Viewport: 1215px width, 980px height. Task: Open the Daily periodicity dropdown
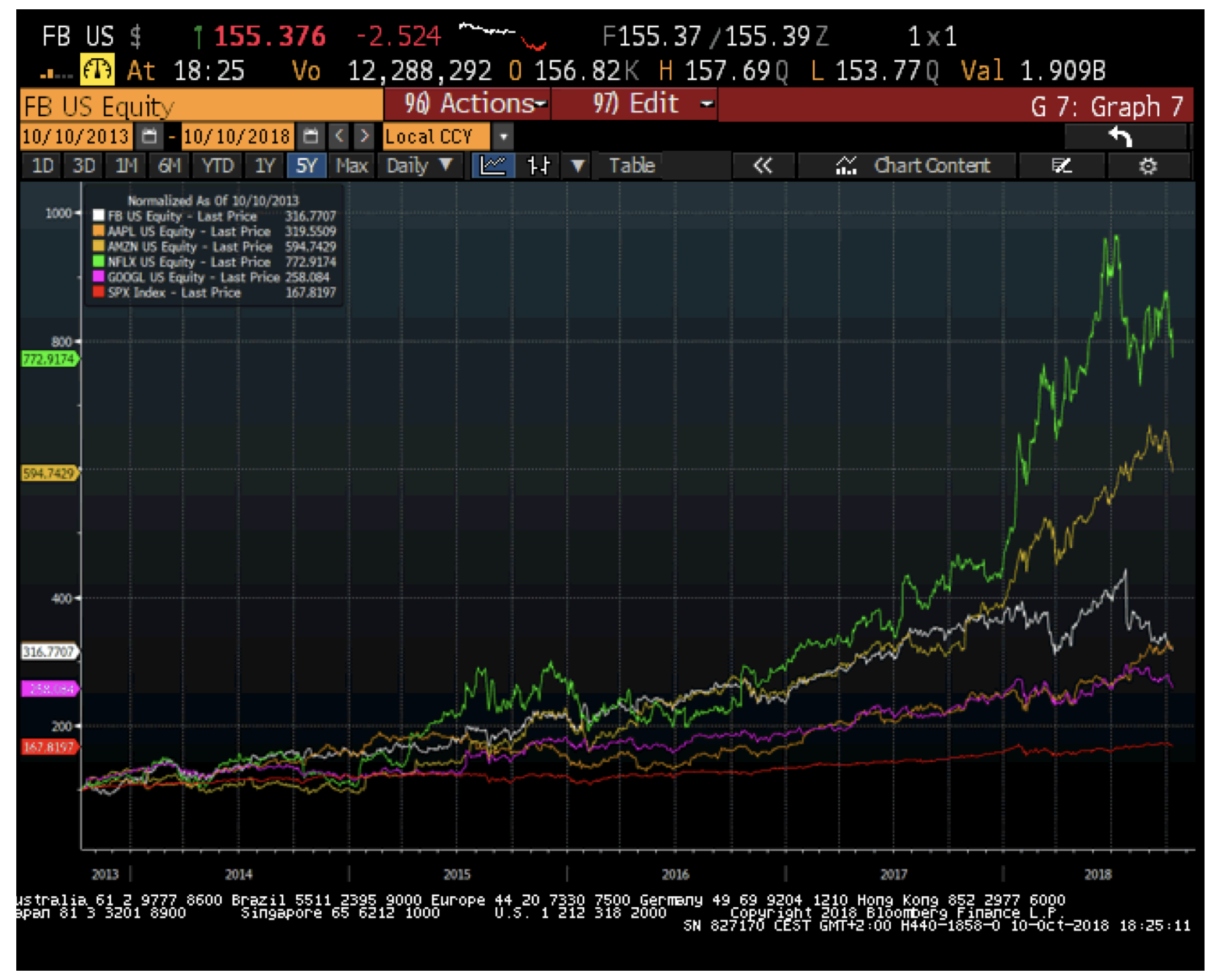(420, 166)
